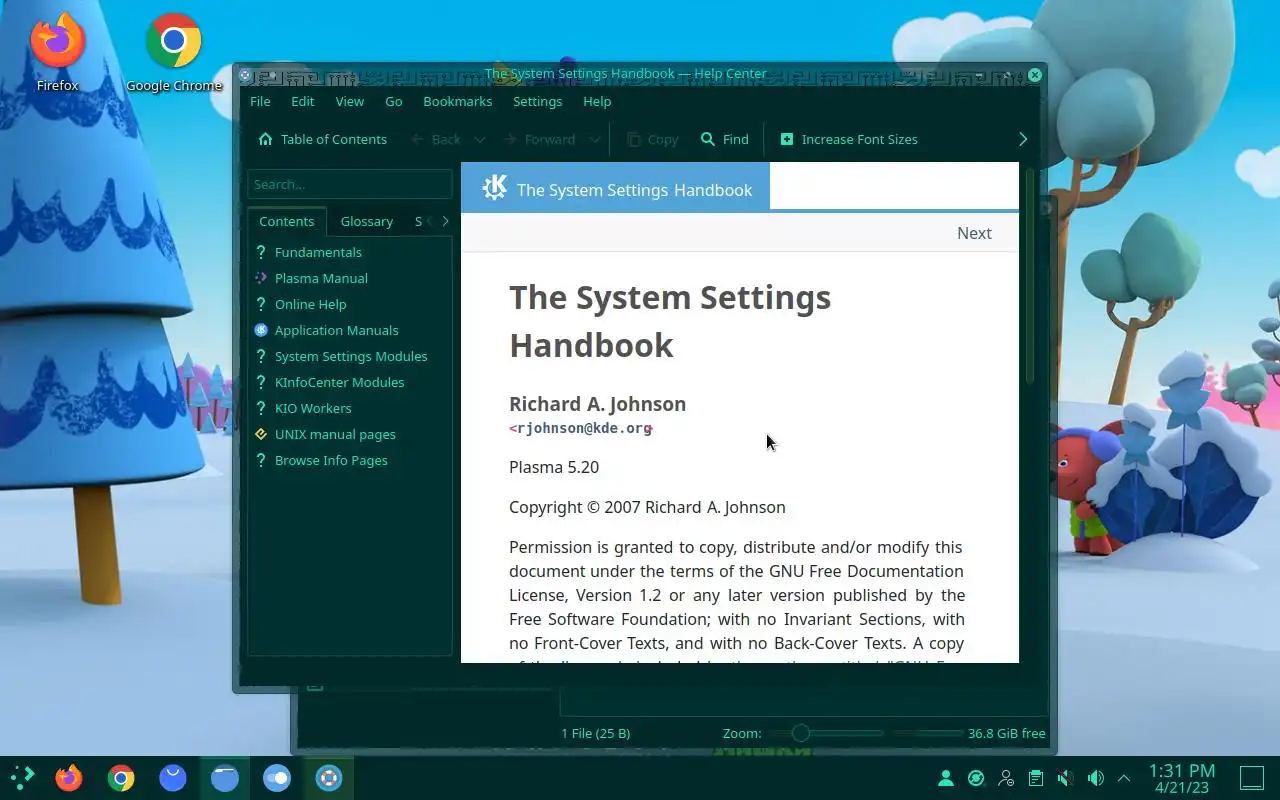Click the Next link in handbook
The width and height of the screenshot is (1280, 800).
974,233
